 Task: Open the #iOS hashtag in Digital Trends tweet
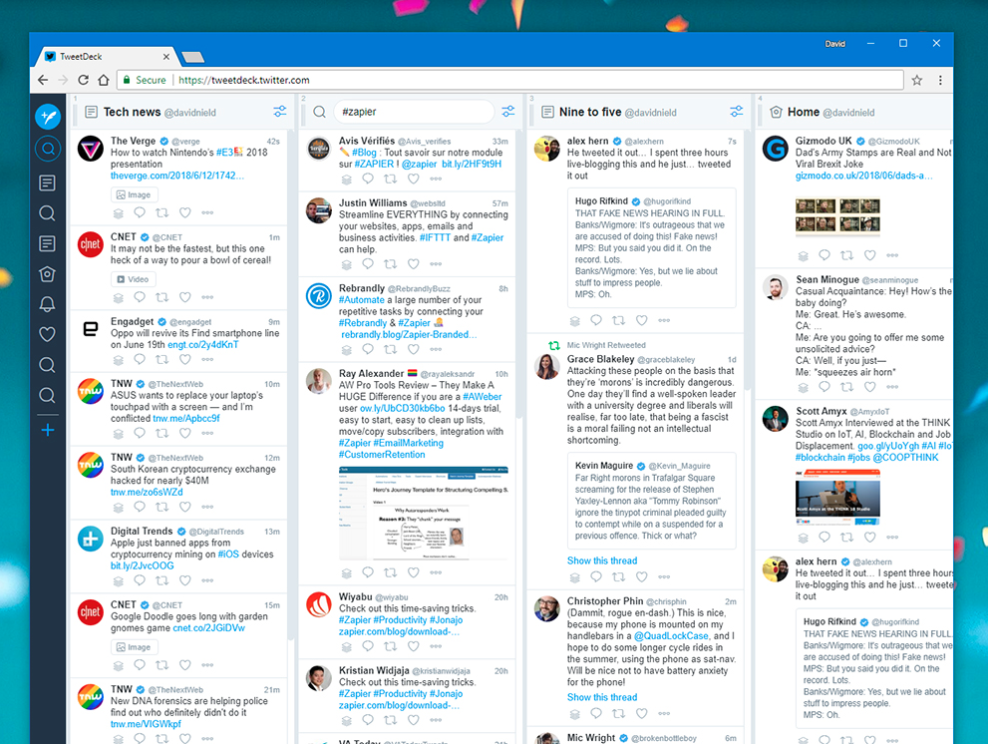tap(228, 554)
